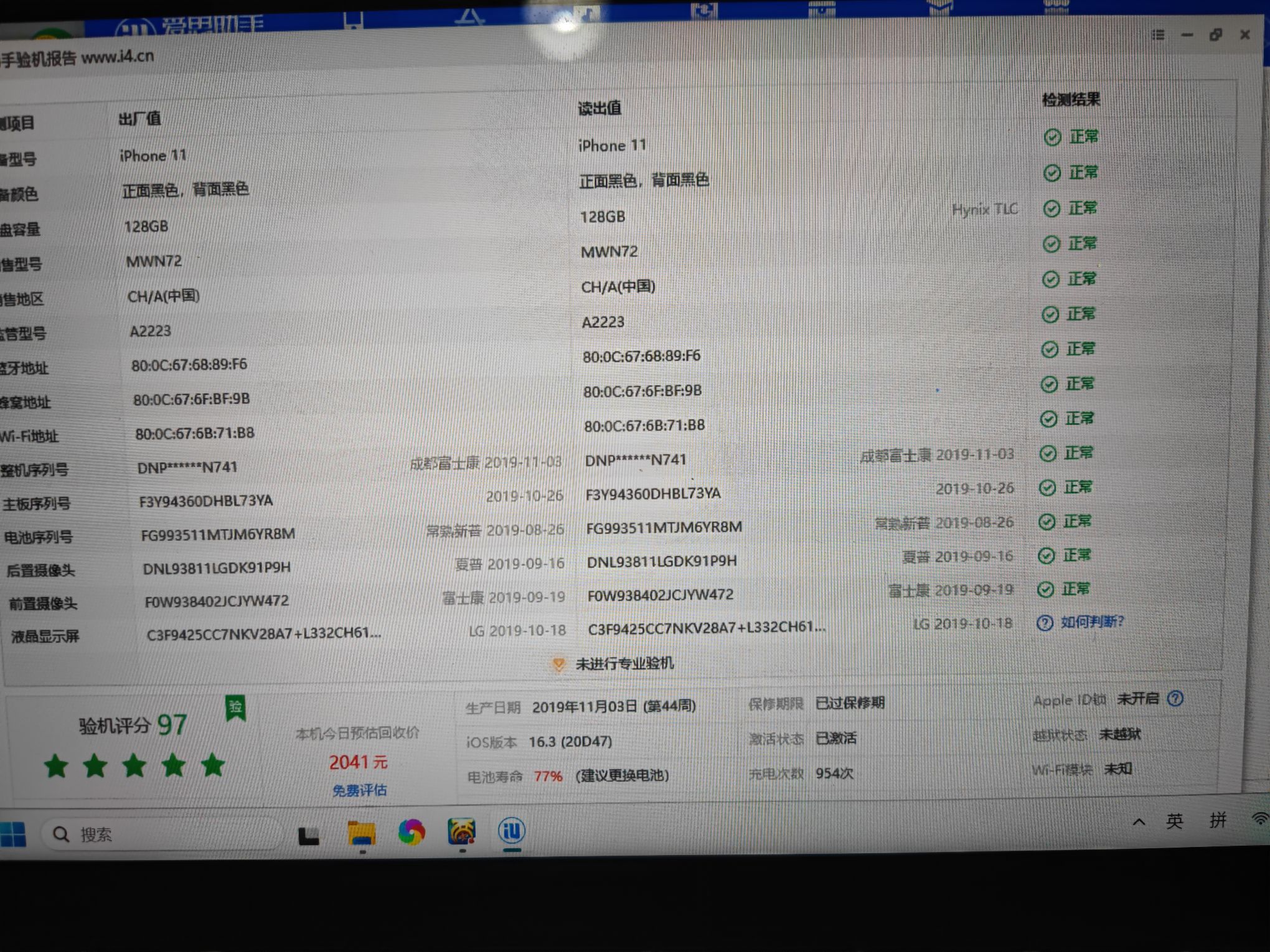This screenshot has width=1270, height=952.
Task: Open the Task View taskbar icon
Action: click(309, 836)
